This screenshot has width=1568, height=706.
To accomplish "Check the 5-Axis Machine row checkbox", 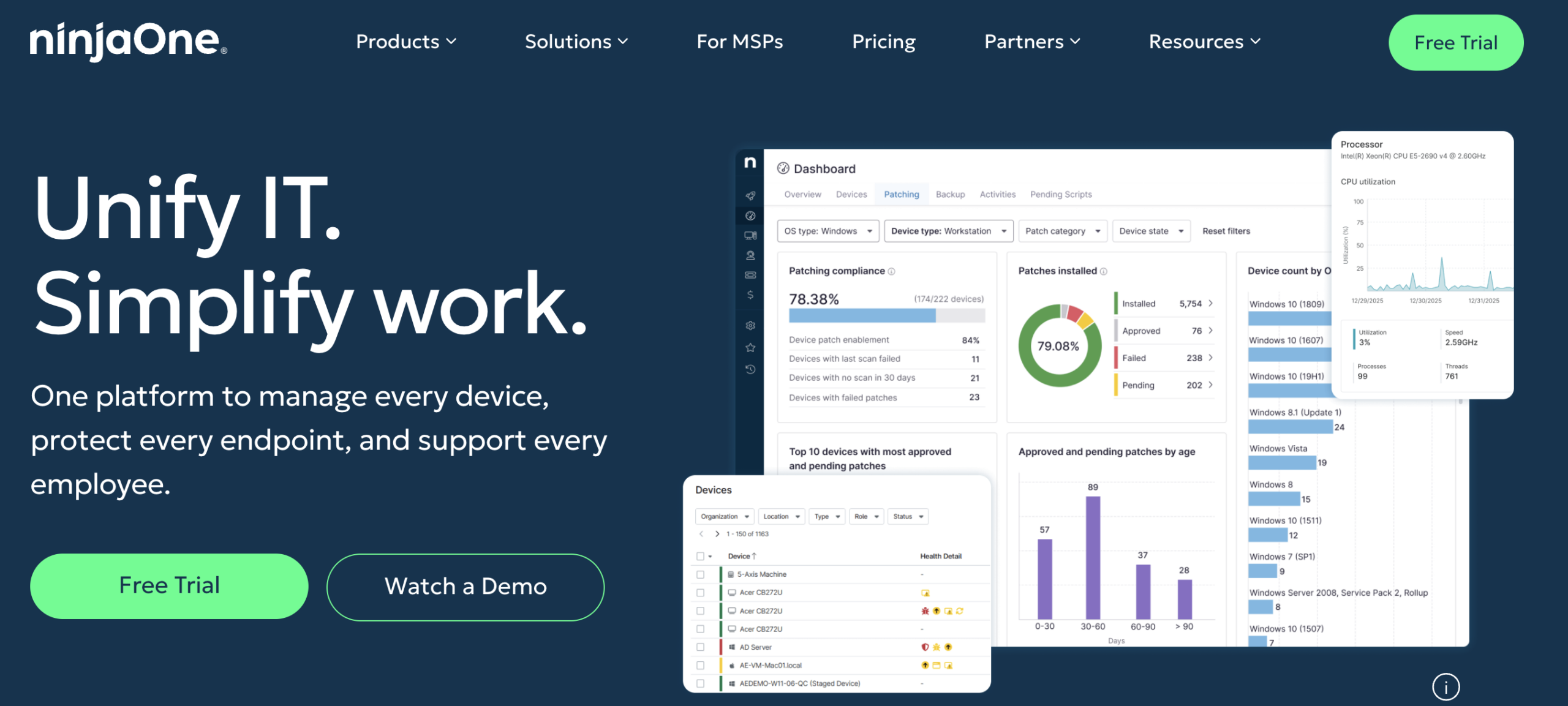I will coord(700,574).
